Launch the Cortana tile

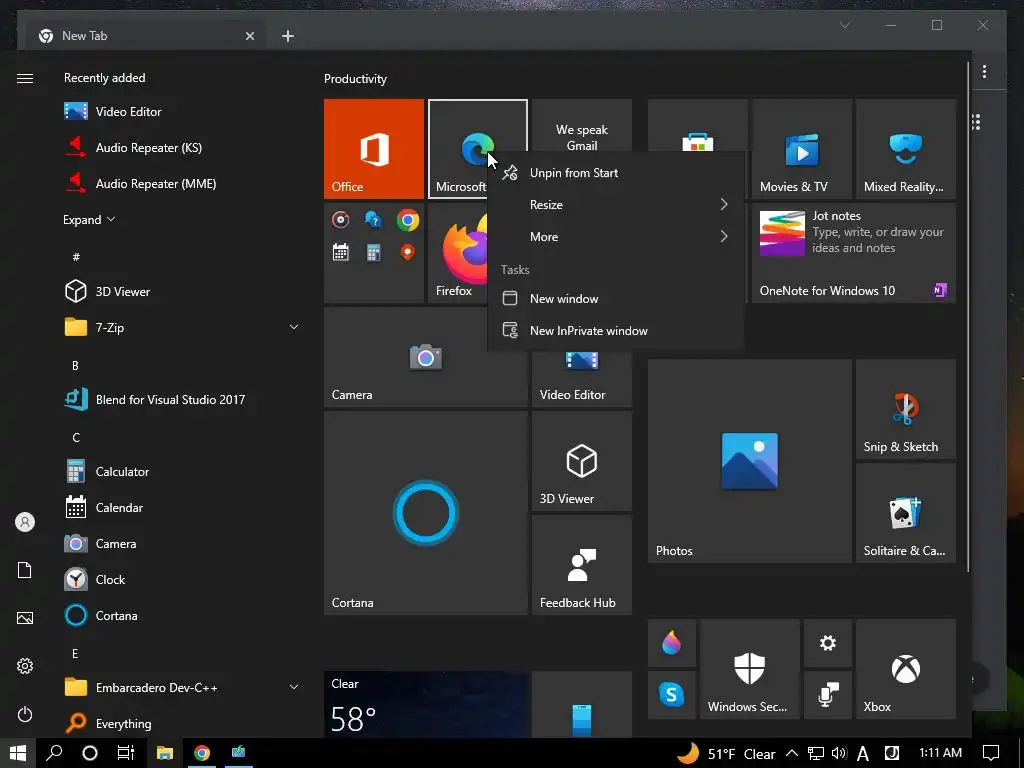(425, 513)
